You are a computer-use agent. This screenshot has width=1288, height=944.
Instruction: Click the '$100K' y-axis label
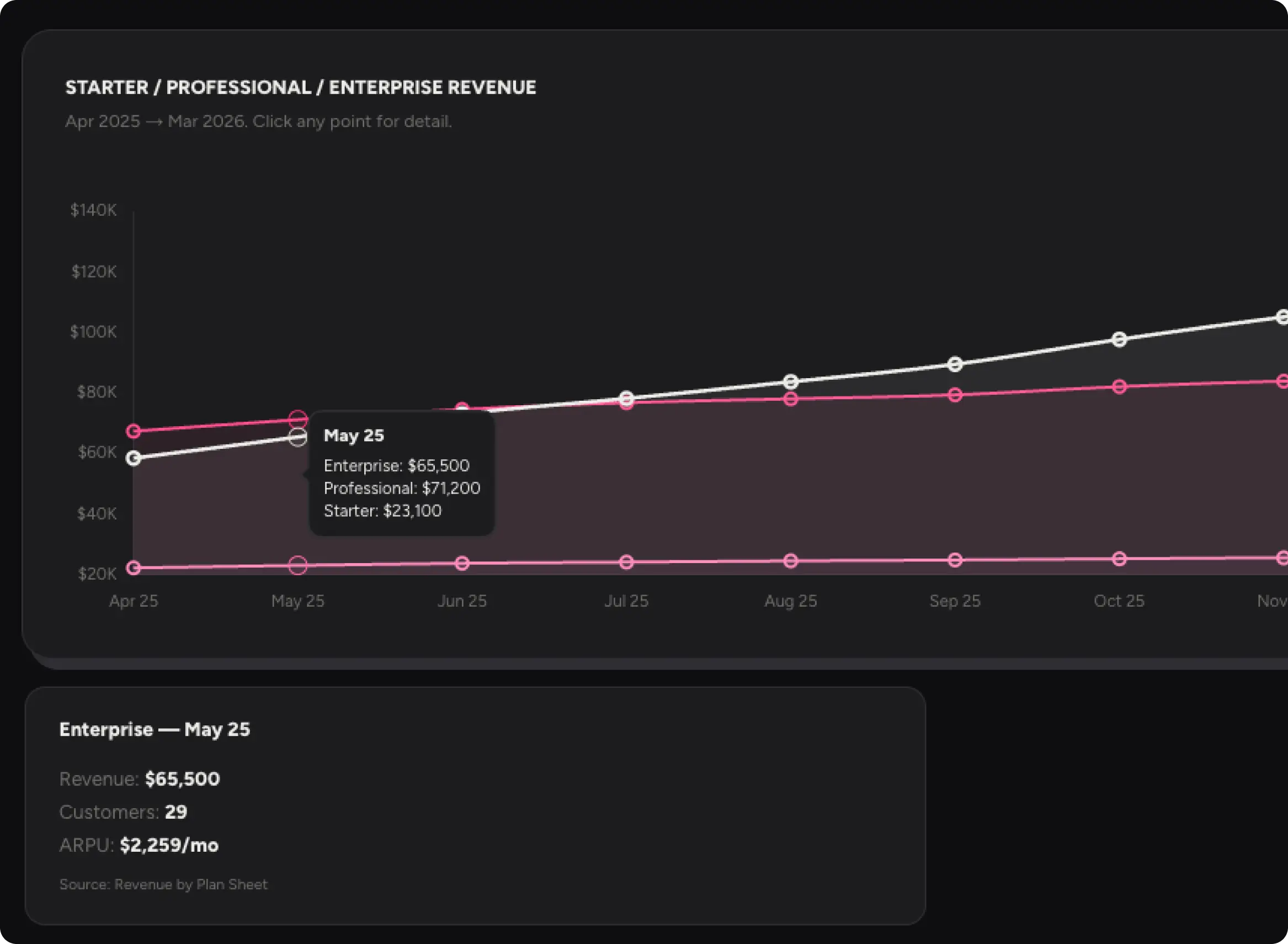click(94, 331)
